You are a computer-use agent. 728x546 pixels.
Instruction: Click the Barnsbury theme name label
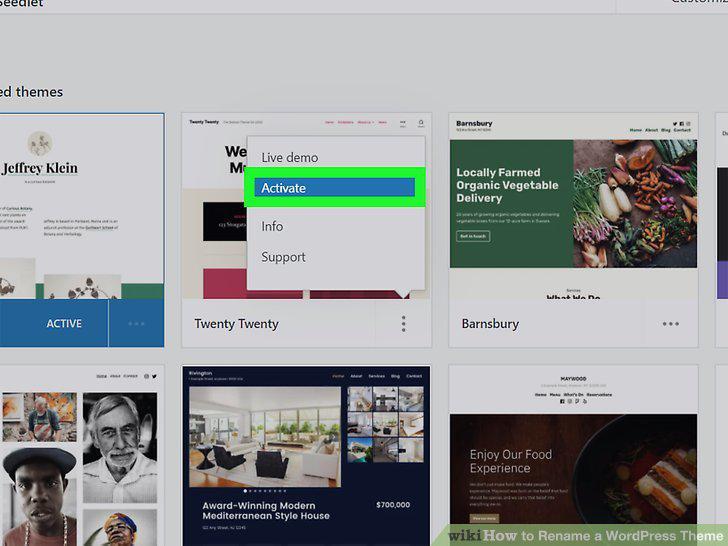(x=490, y=324)
